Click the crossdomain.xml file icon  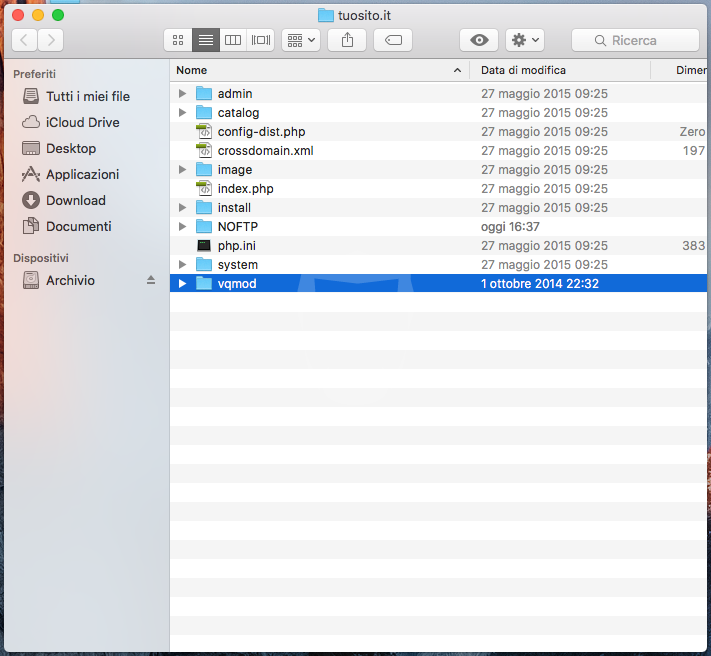[204, 151]
